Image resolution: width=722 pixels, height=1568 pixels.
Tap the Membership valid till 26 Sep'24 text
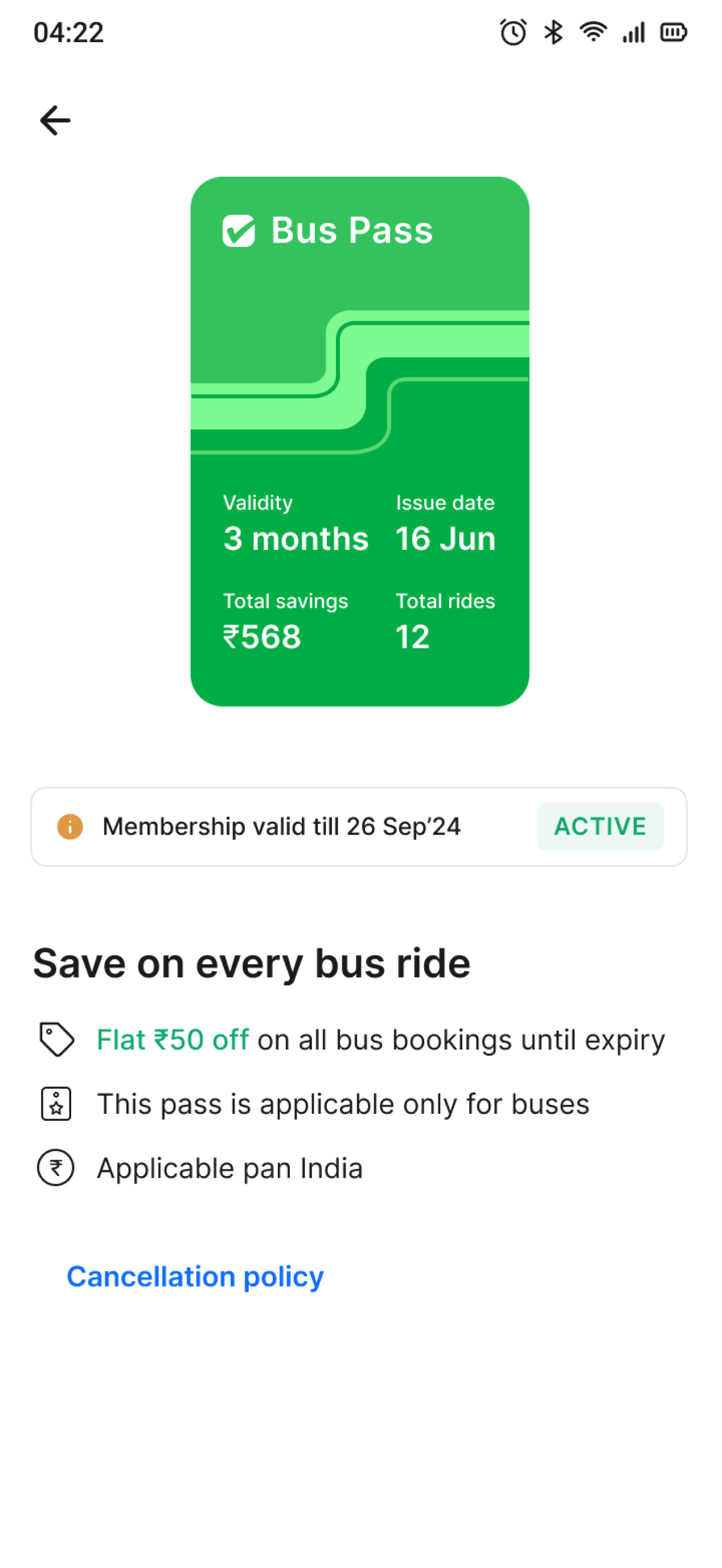click(x=282, y=827)
